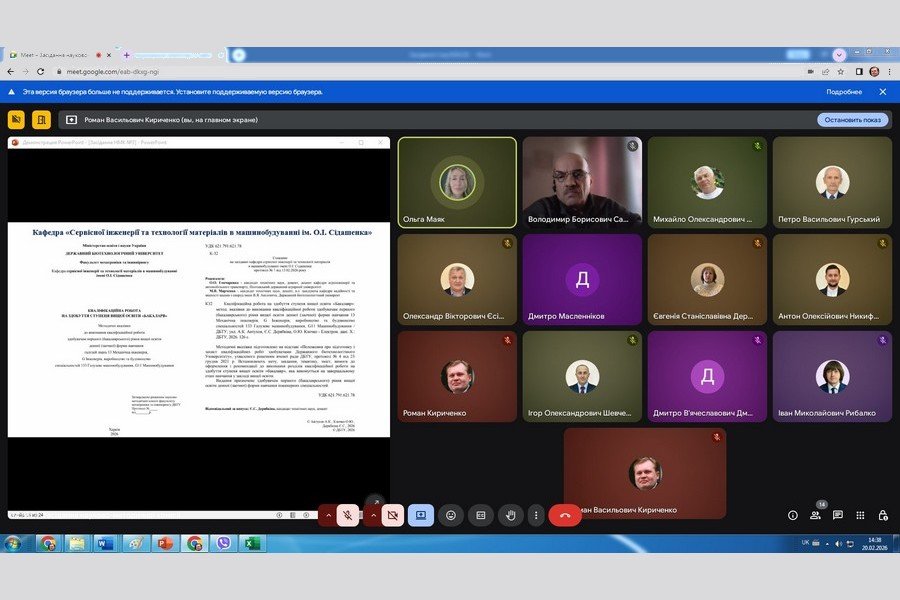The width and height of the screenshot is (900, 600).
Task: Toggle the present screen button
Action: (x=421, y=515)
